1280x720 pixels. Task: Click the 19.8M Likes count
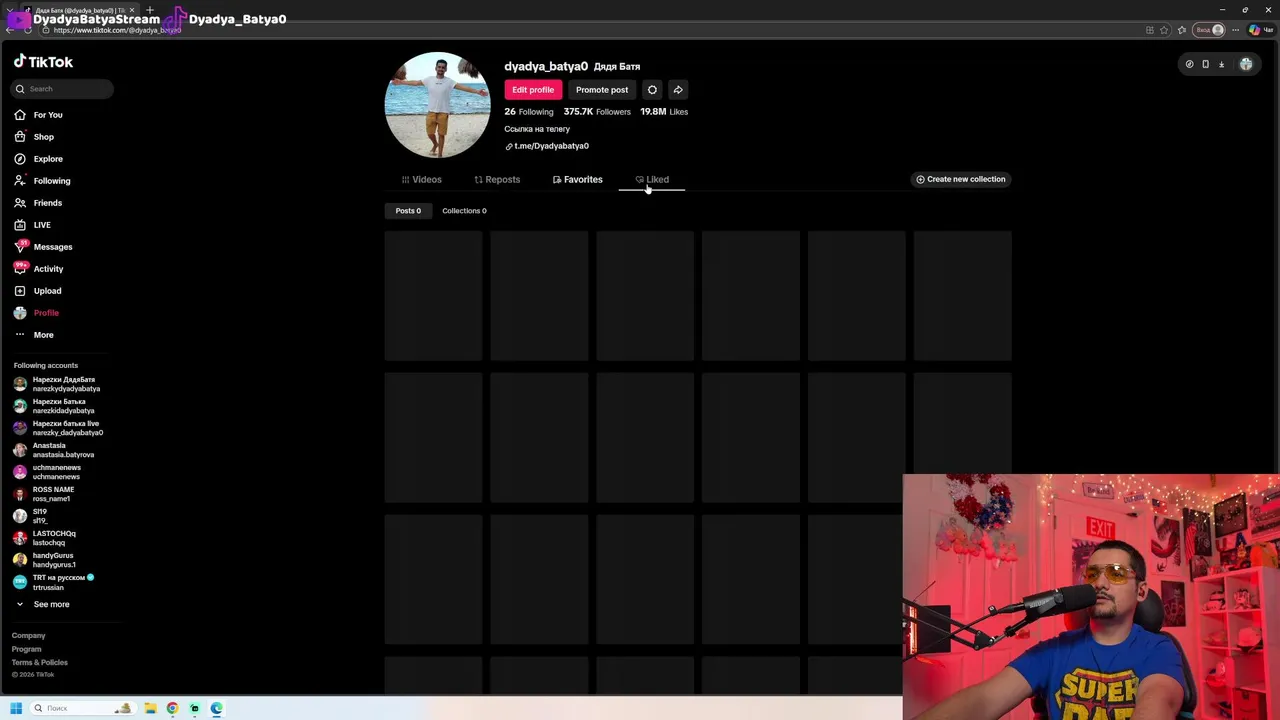(x=664, y=112)
